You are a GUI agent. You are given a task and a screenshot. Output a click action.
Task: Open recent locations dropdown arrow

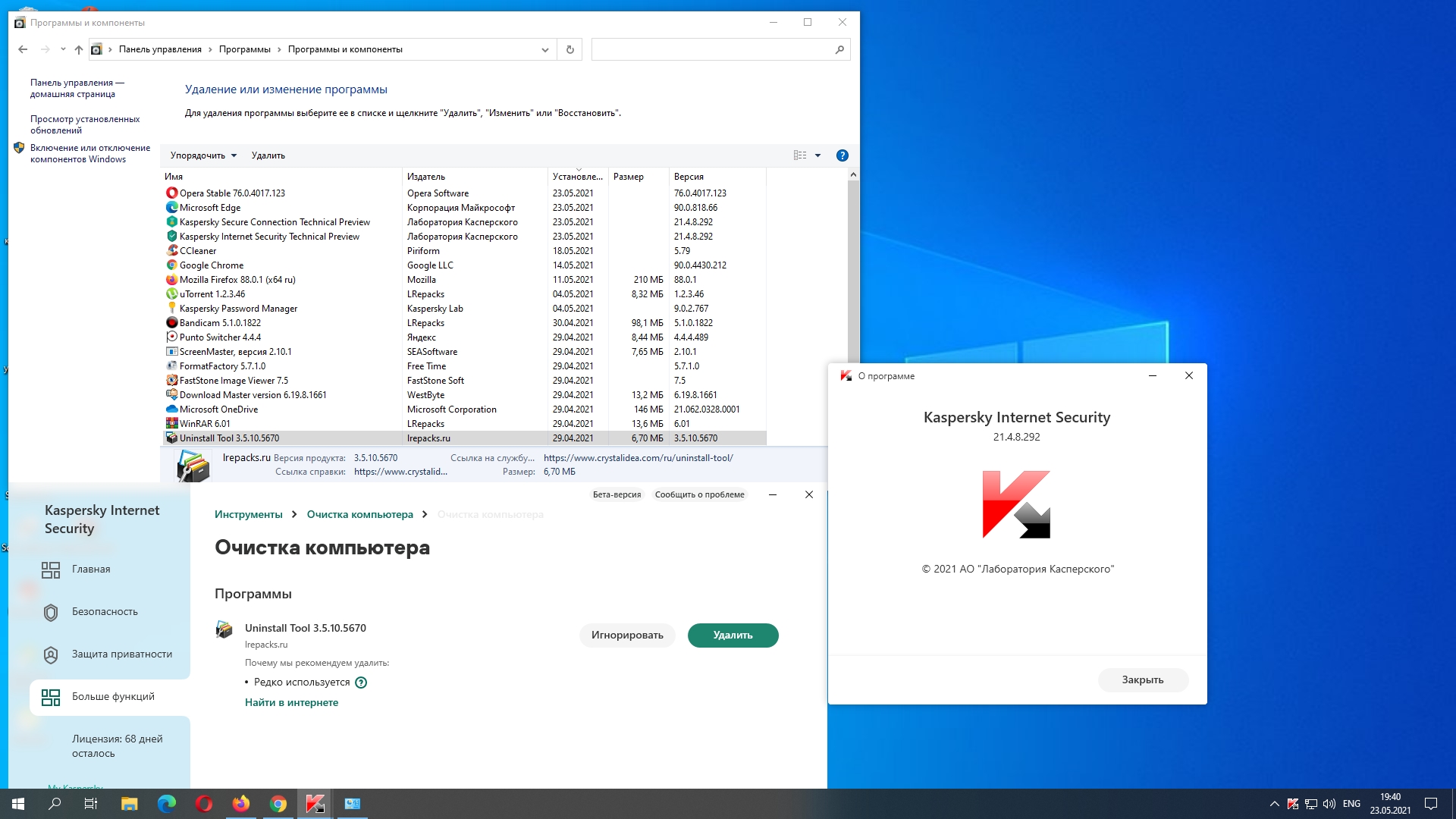point(63,49)
